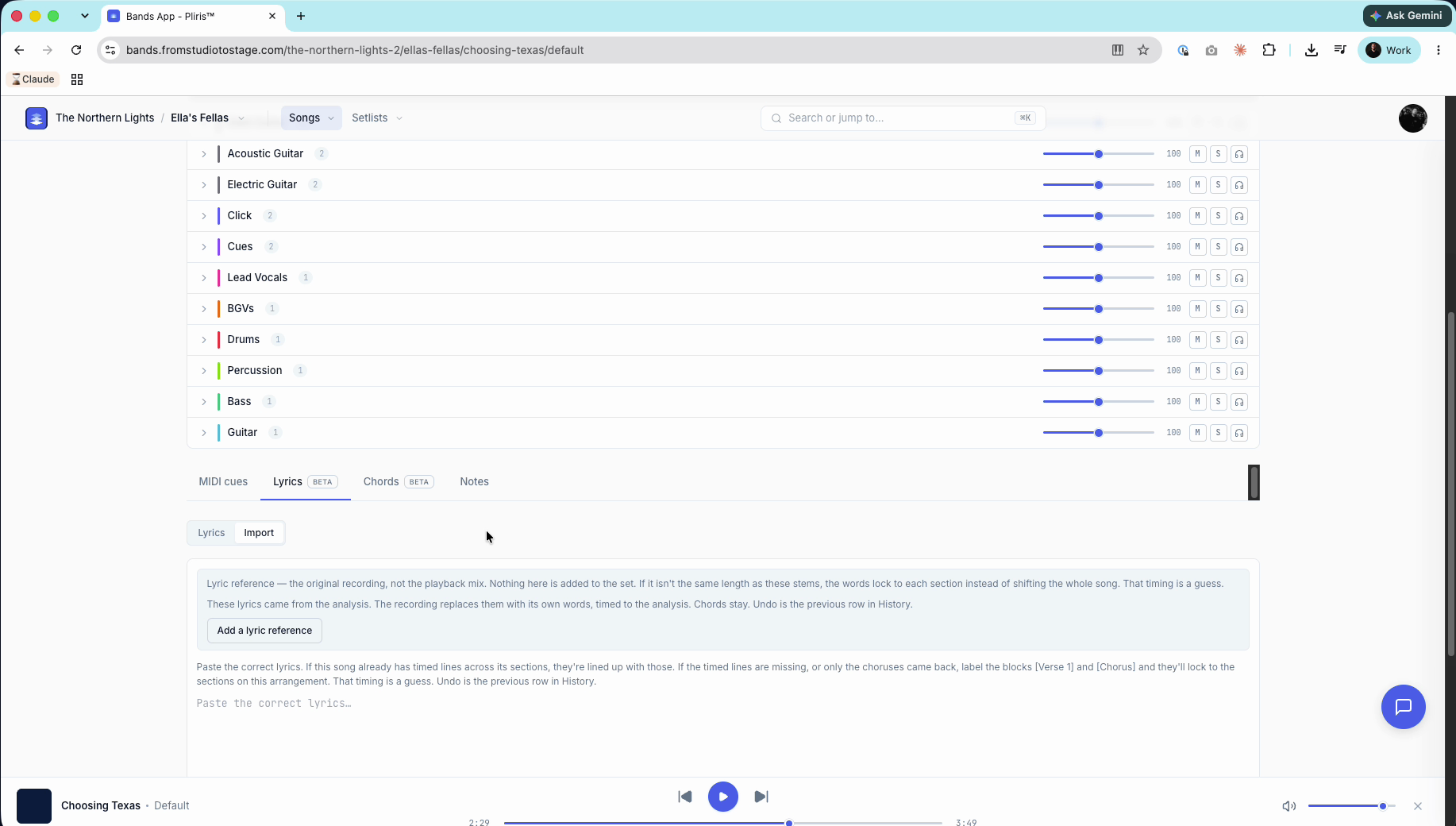1456x826 pixels.
Task: Click Add a lyric reference button
Action: point(264,631)
